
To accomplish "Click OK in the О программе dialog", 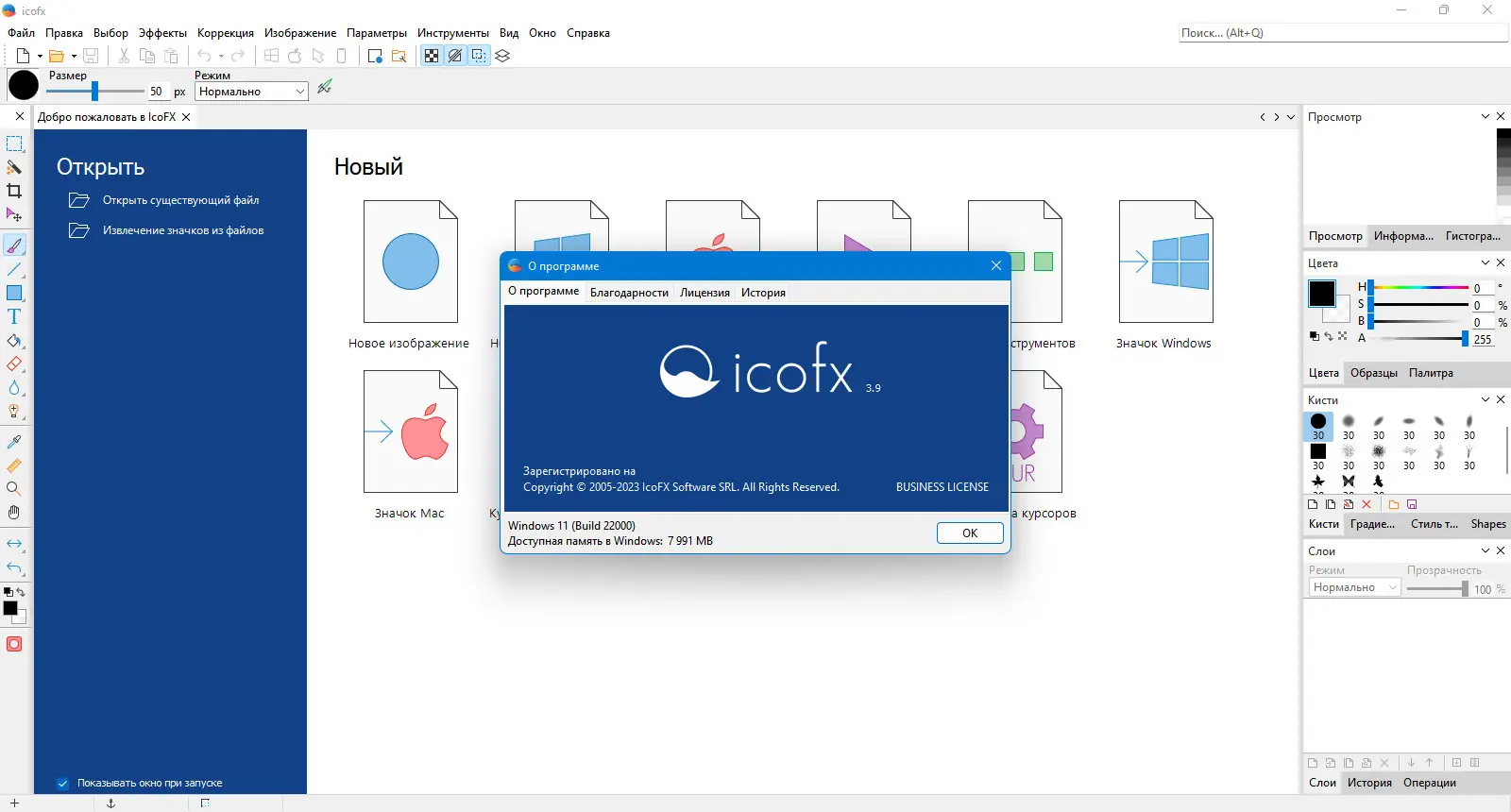I will click(970, 533).
